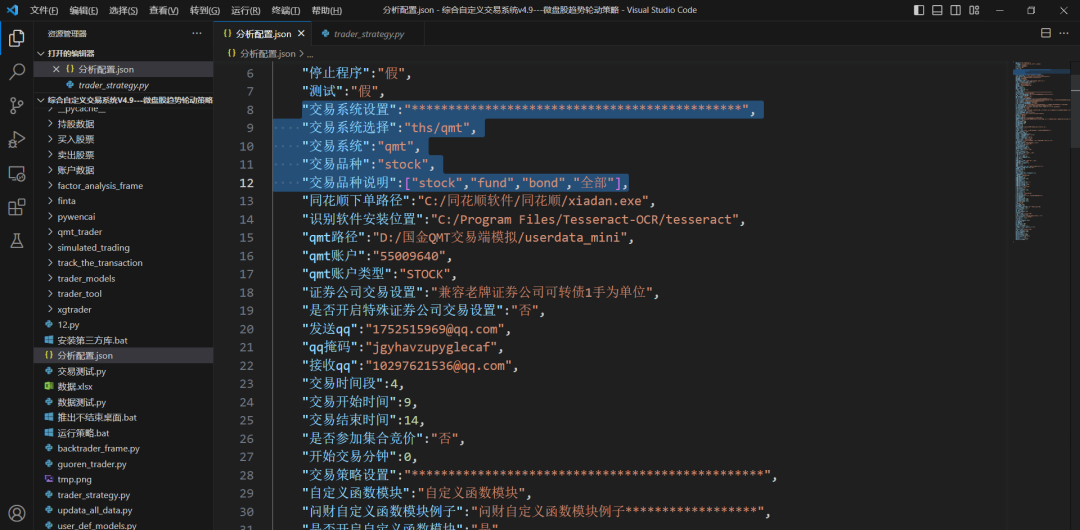This screenshot has width=1080, height=530.
Task: Select the 分析配置.json editor tab
Action: [x=264, y=34]
